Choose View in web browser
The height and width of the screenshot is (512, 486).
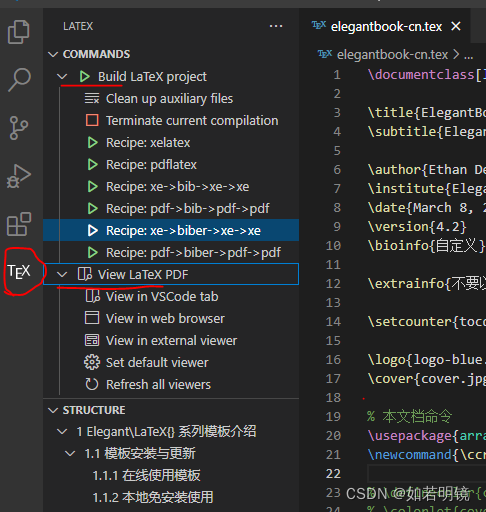coord(165,319)
